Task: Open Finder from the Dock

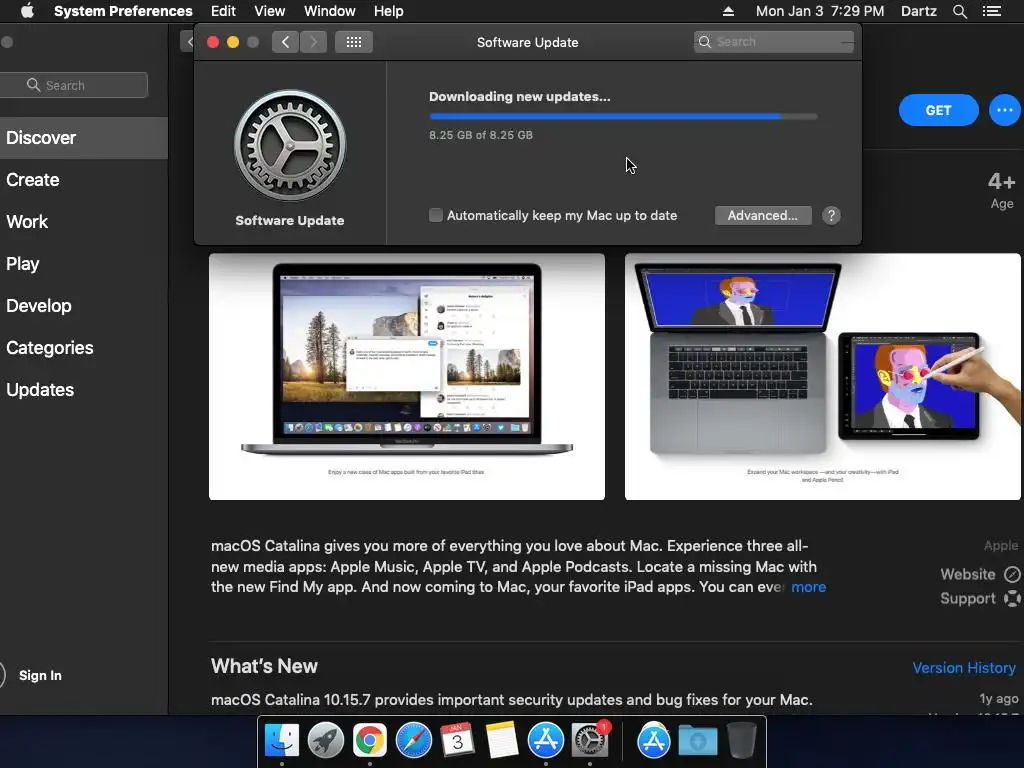Action: point(281,741)
